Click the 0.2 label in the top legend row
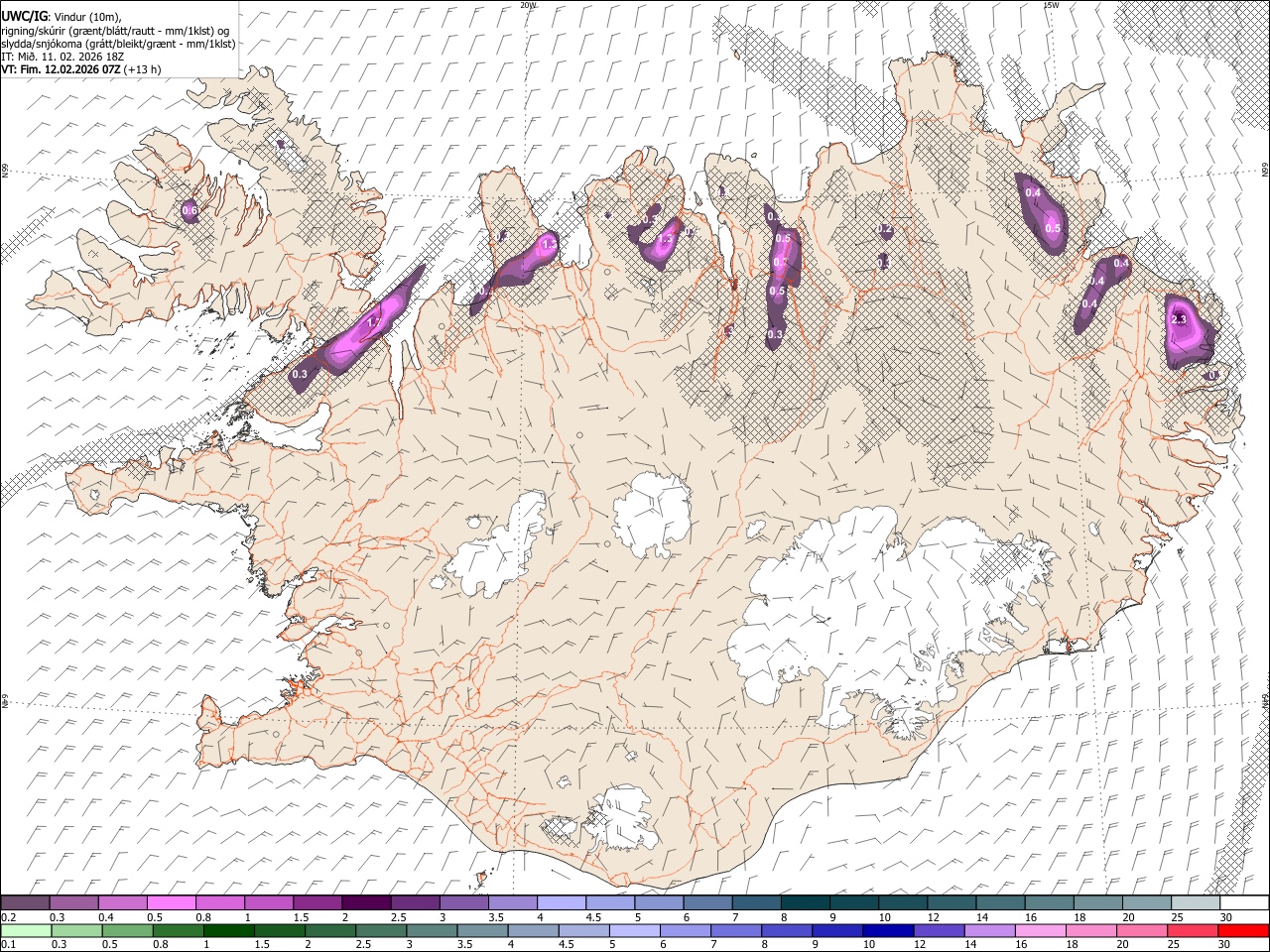This screenshot has height=952, width=1270. (7, 916)
